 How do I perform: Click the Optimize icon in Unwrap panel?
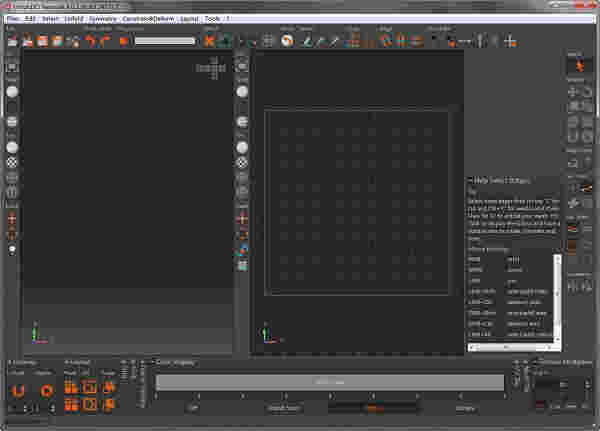click(46, 389)
